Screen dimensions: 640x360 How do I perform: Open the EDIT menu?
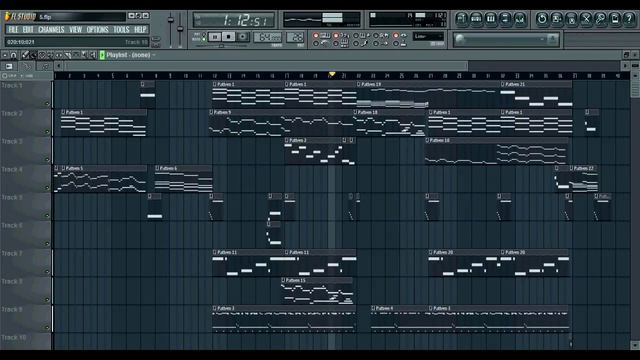(x=28, y=30)
